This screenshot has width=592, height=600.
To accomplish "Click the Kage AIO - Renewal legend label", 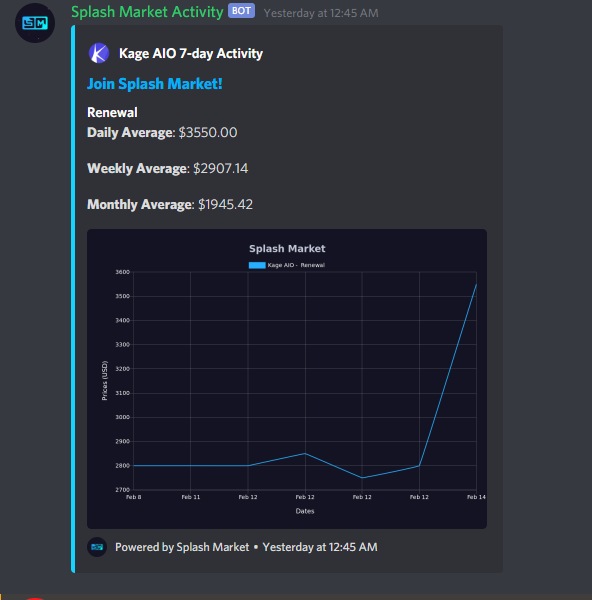I will point(296,265).
